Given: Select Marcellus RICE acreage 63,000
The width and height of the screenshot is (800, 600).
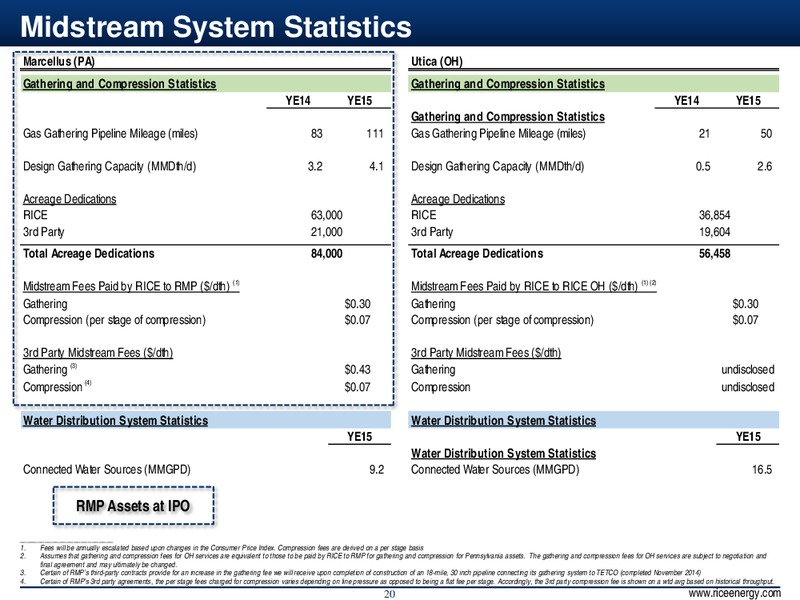Looking at the screenshot, I should click(x=327, y=215).
